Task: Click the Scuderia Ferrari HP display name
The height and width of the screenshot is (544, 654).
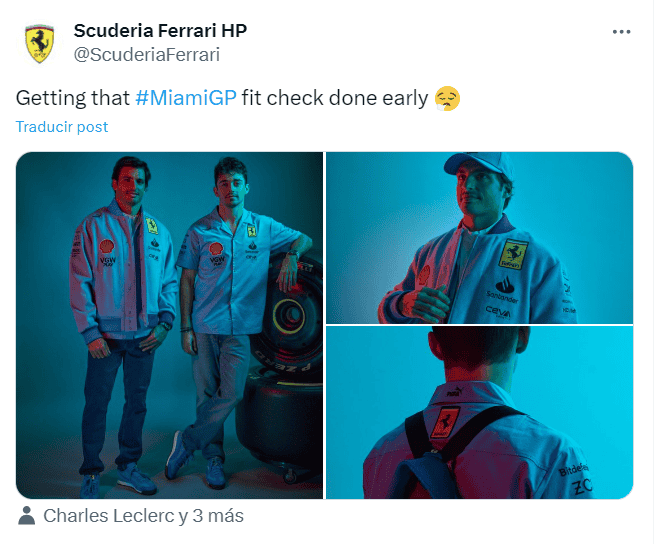Action: coord(160,31)
